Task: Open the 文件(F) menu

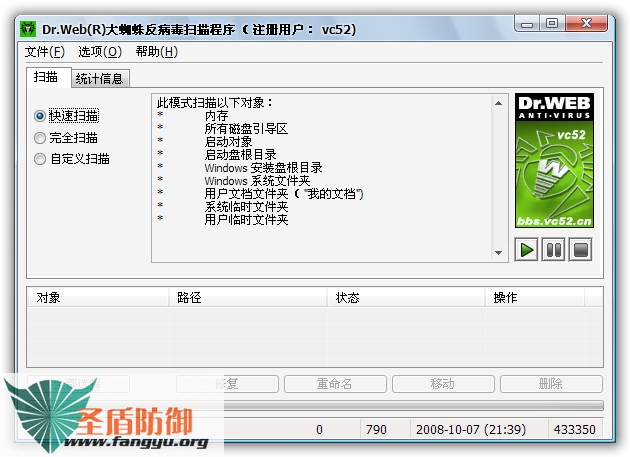Action: click(45, 52)
